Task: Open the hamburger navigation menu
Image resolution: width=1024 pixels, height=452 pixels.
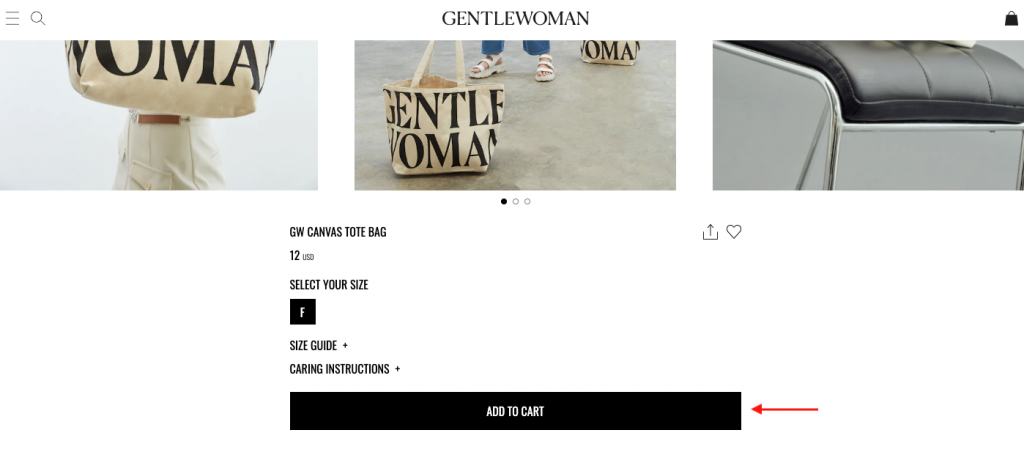Action: tap(13, 18)
